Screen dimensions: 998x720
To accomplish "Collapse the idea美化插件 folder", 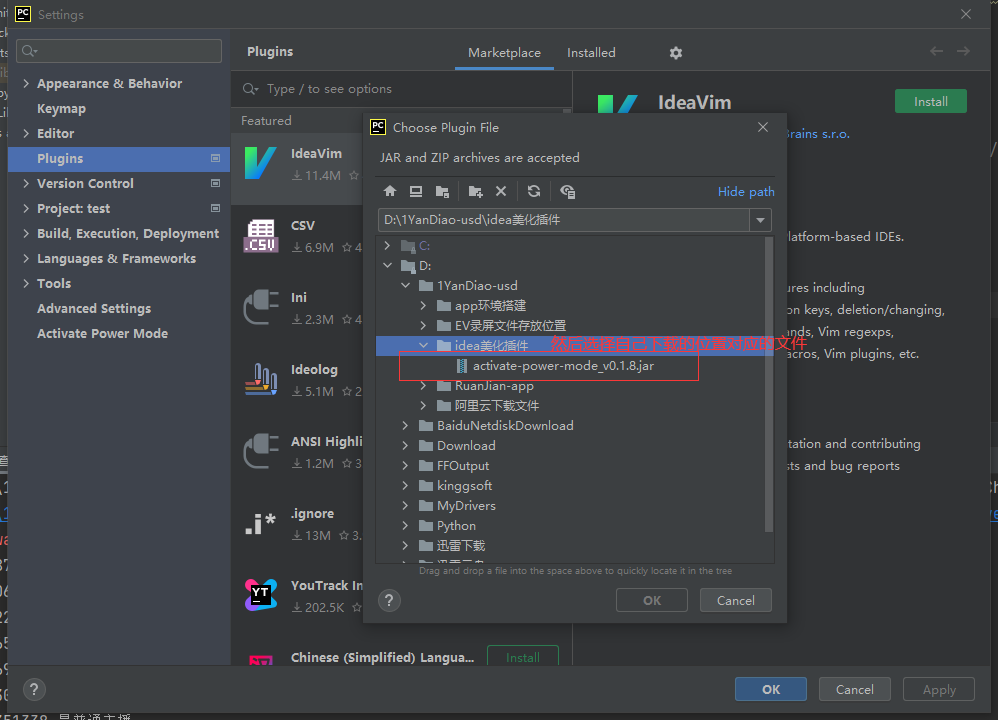I will 423,345.
